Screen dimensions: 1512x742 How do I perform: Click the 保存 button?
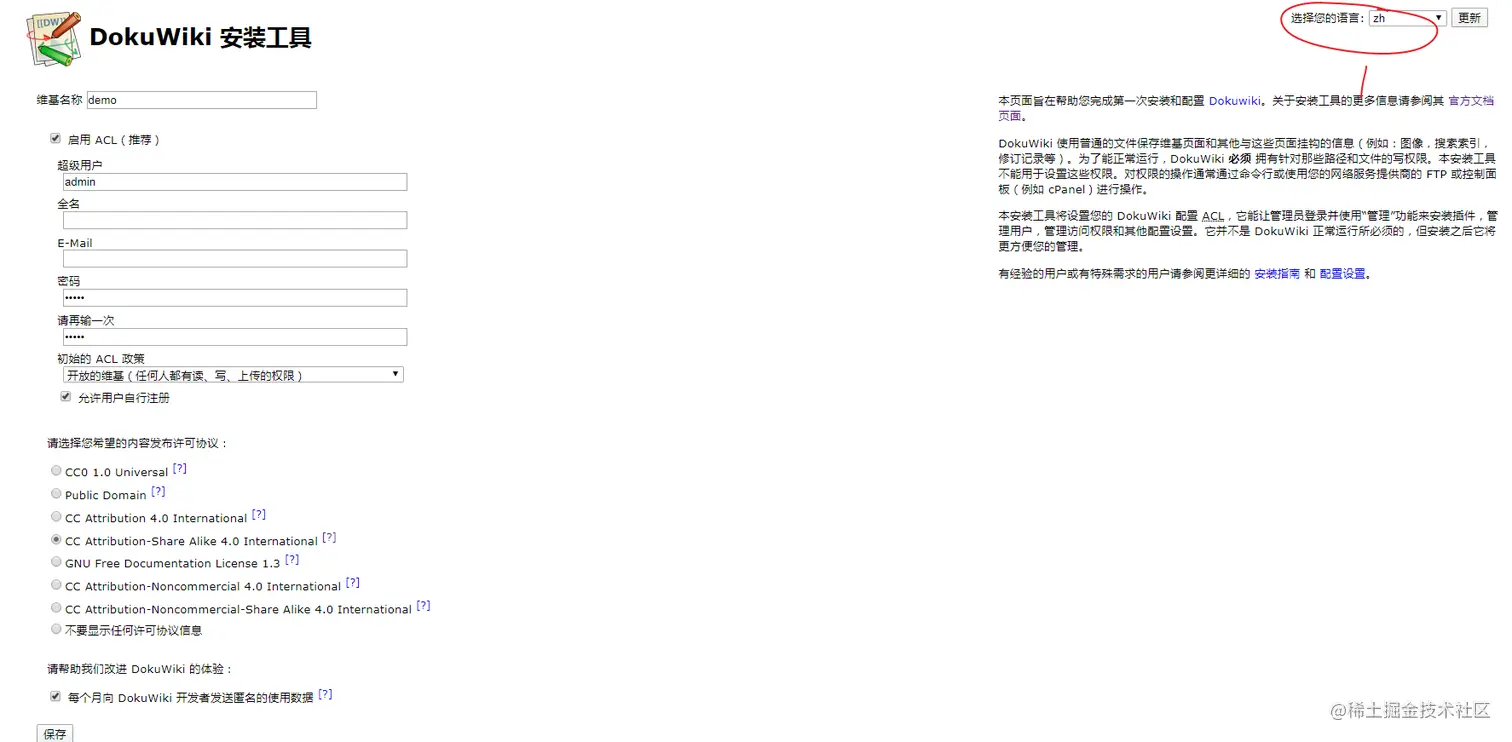pos(54,733)
